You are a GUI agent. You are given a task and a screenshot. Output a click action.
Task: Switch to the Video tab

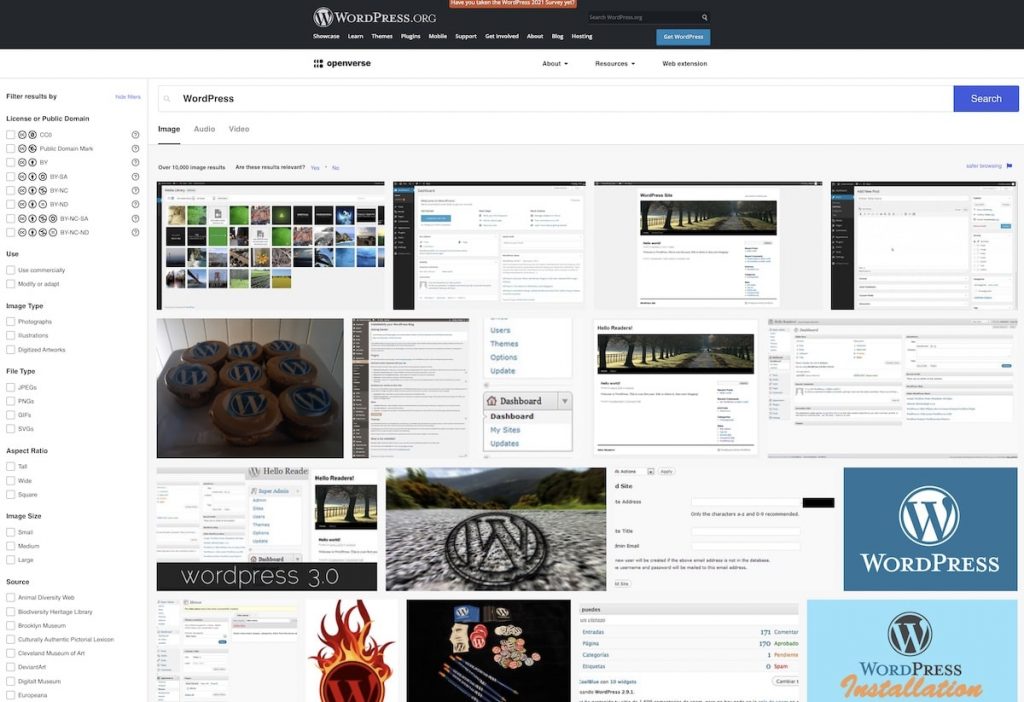[x=239, y=129]
